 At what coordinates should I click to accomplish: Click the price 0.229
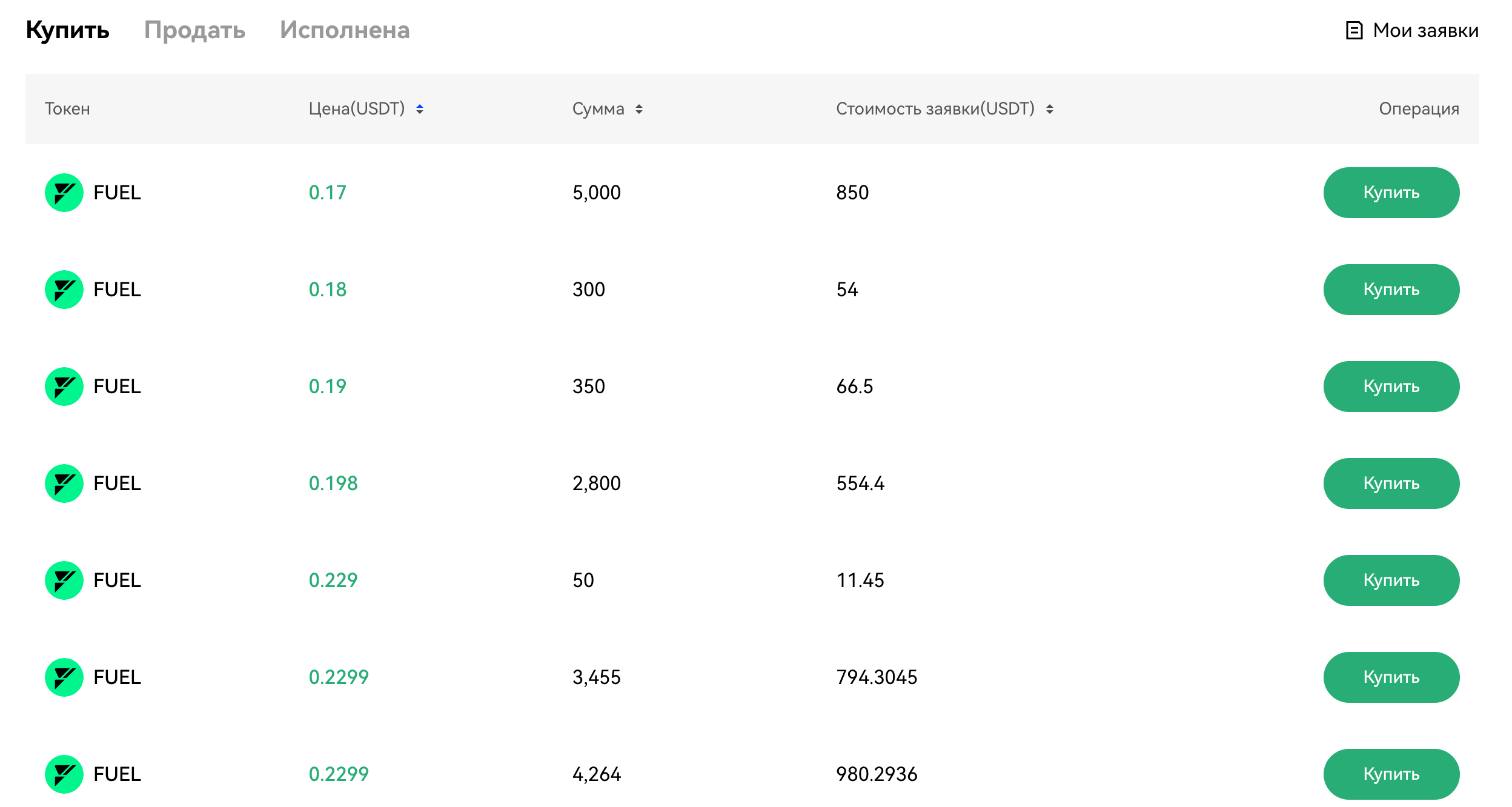pyautogui.click(x=333, y=580)
